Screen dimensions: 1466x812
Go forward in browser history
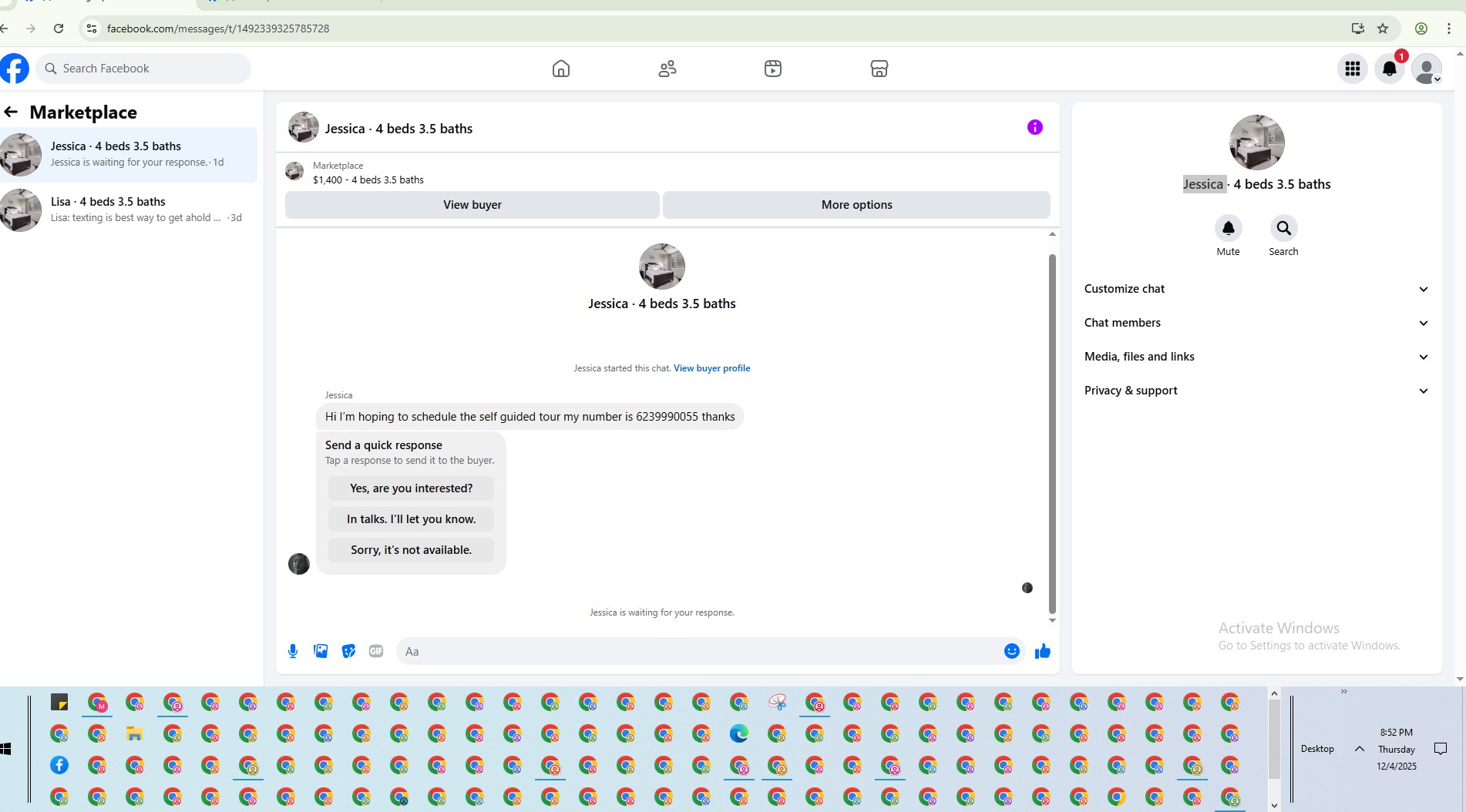31,29
